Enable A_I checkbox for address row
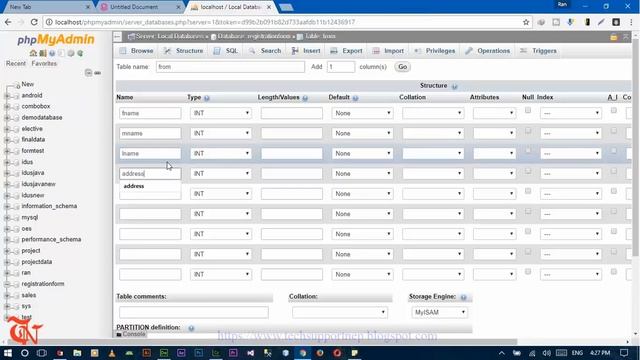Image resolution: width=640 pixels, height=360 pixels. click(x=613, y=171)
